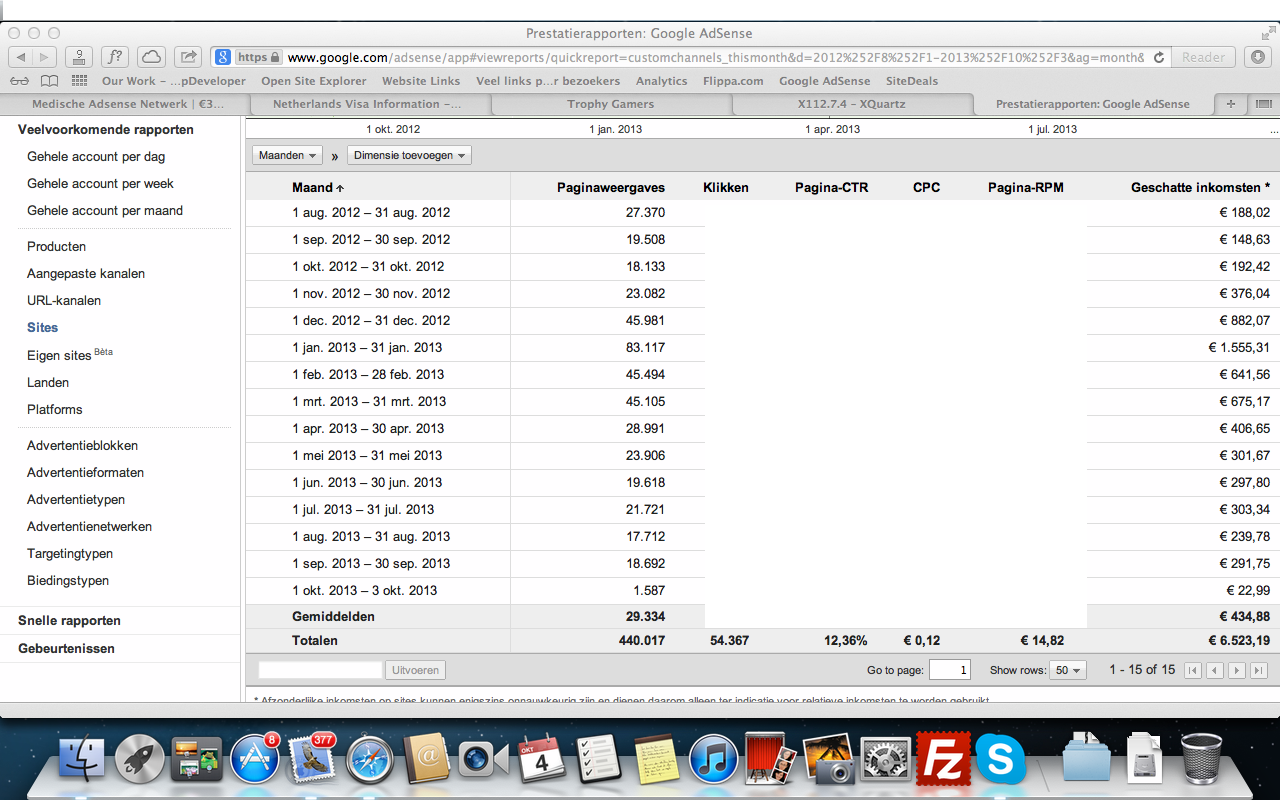
Task: Open iPhoto in the Dock
Action: tap(828, 760)
